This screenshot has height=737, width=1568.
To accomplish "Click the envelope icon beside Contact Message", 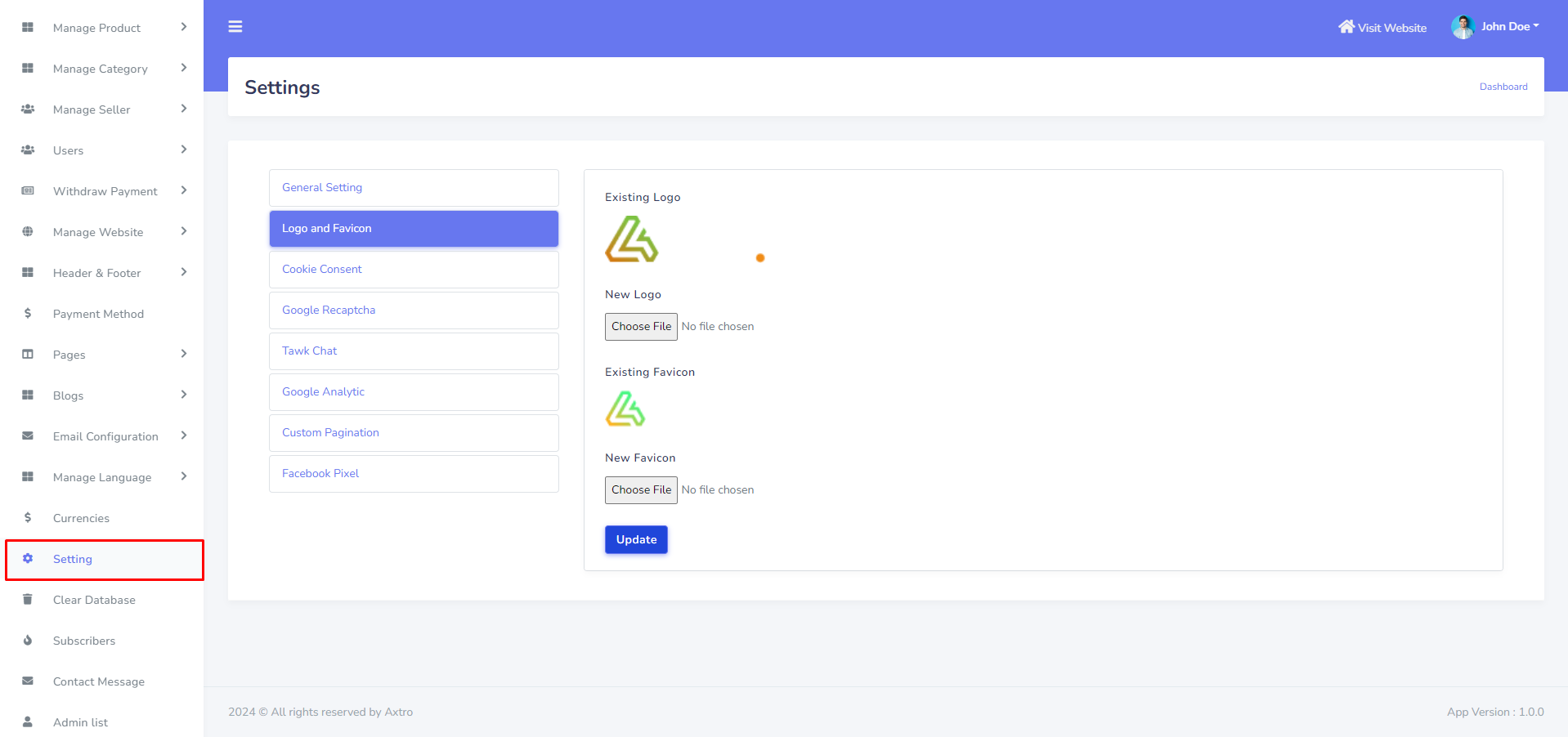I will [x=28, y=681].
